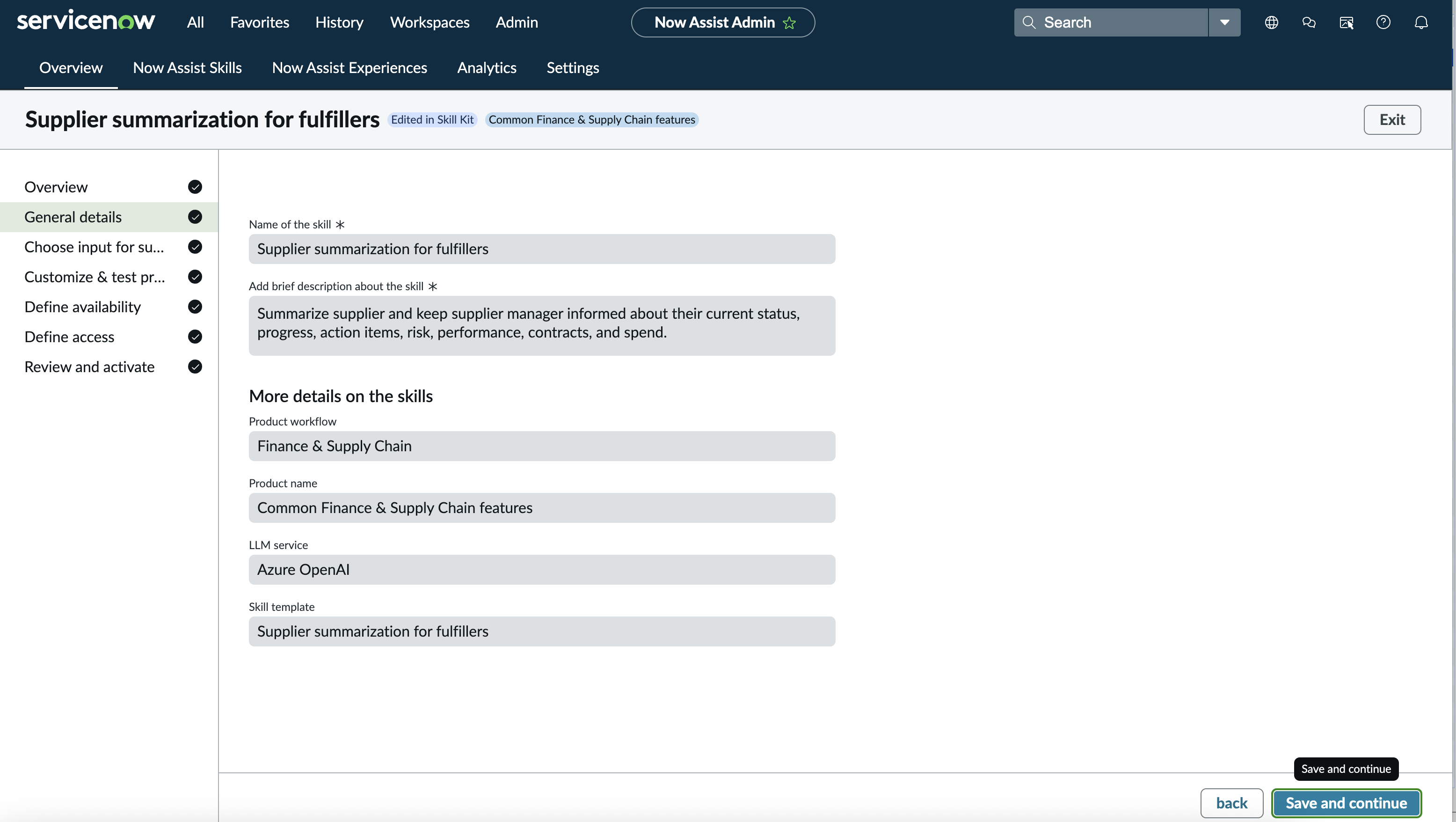Screen dimensions: 1456x822
Task: Switch to the Analytics tab
Action: click(487, 68)
